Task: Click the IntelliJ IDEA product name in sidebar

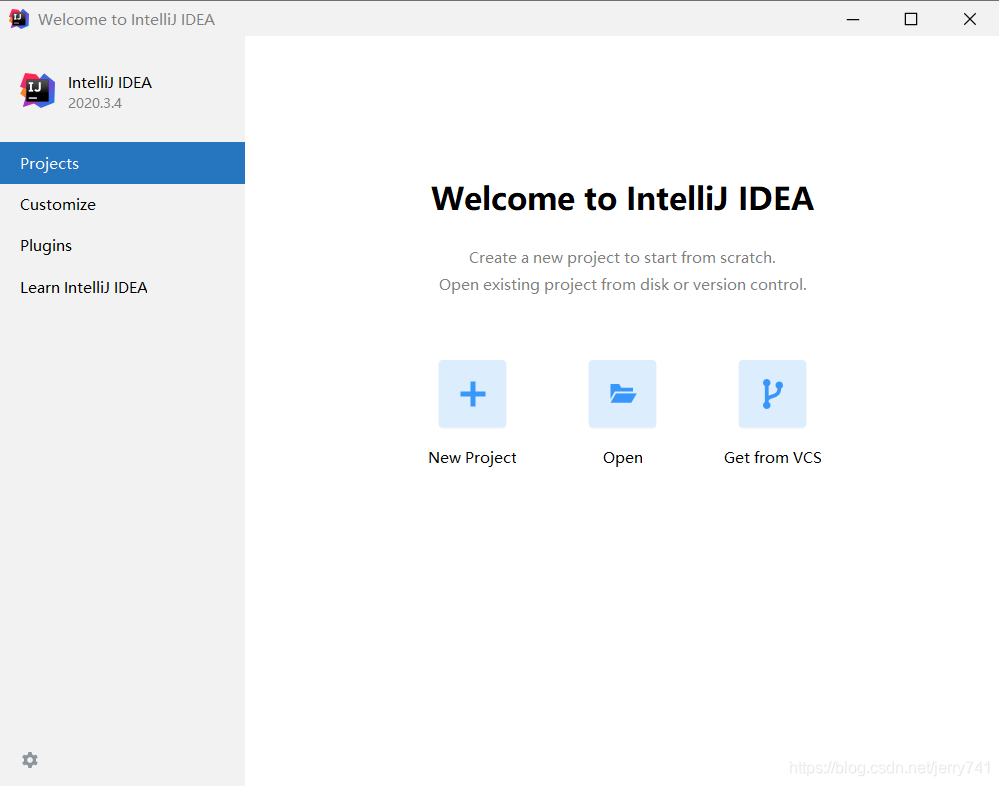Action: (x=110, y=83)
